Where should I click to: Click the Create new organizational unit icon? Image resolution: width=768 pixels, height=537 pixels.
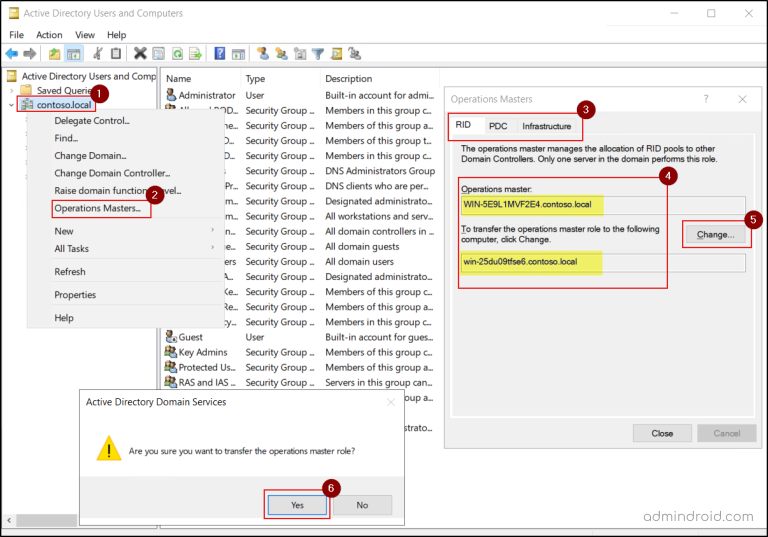click(300, 53)
